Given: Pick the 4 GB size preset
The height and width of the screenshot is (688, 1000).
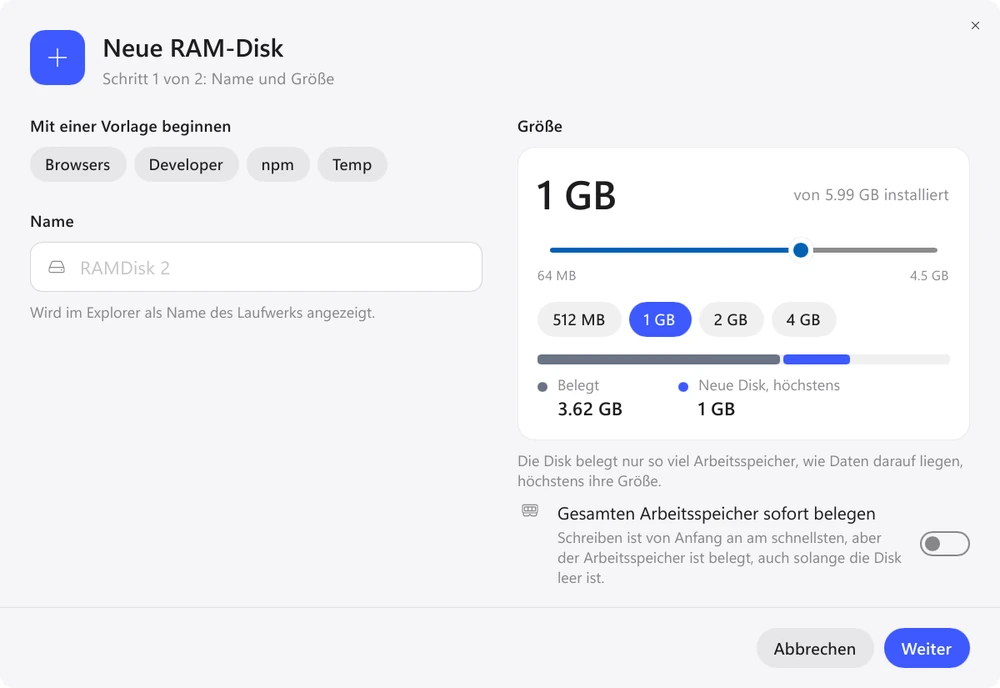Looking at the screenshot, I should coord(804,319).
